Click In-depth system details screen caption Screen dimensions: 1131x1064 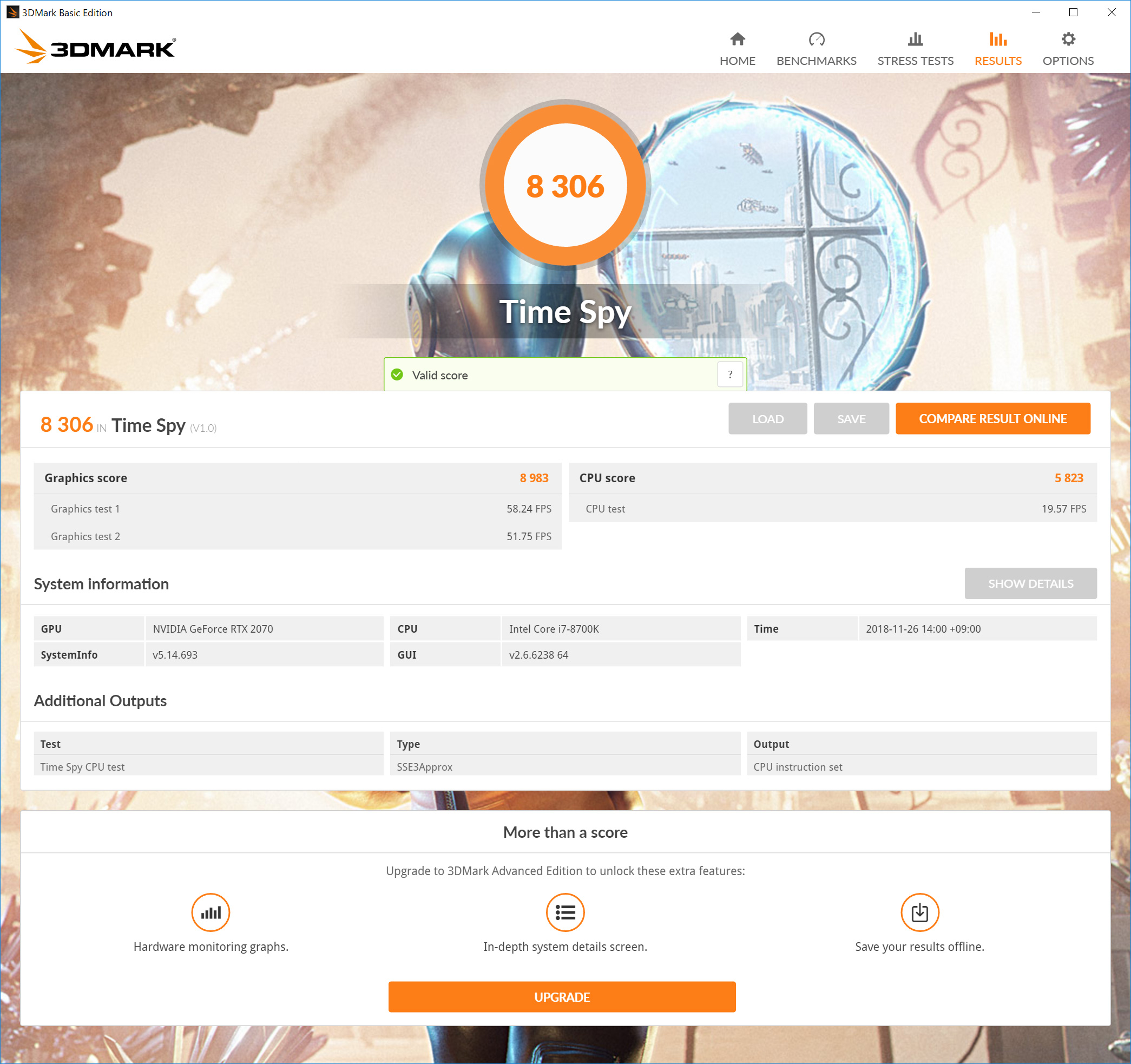pyautogui.click(x=565, y=946)
